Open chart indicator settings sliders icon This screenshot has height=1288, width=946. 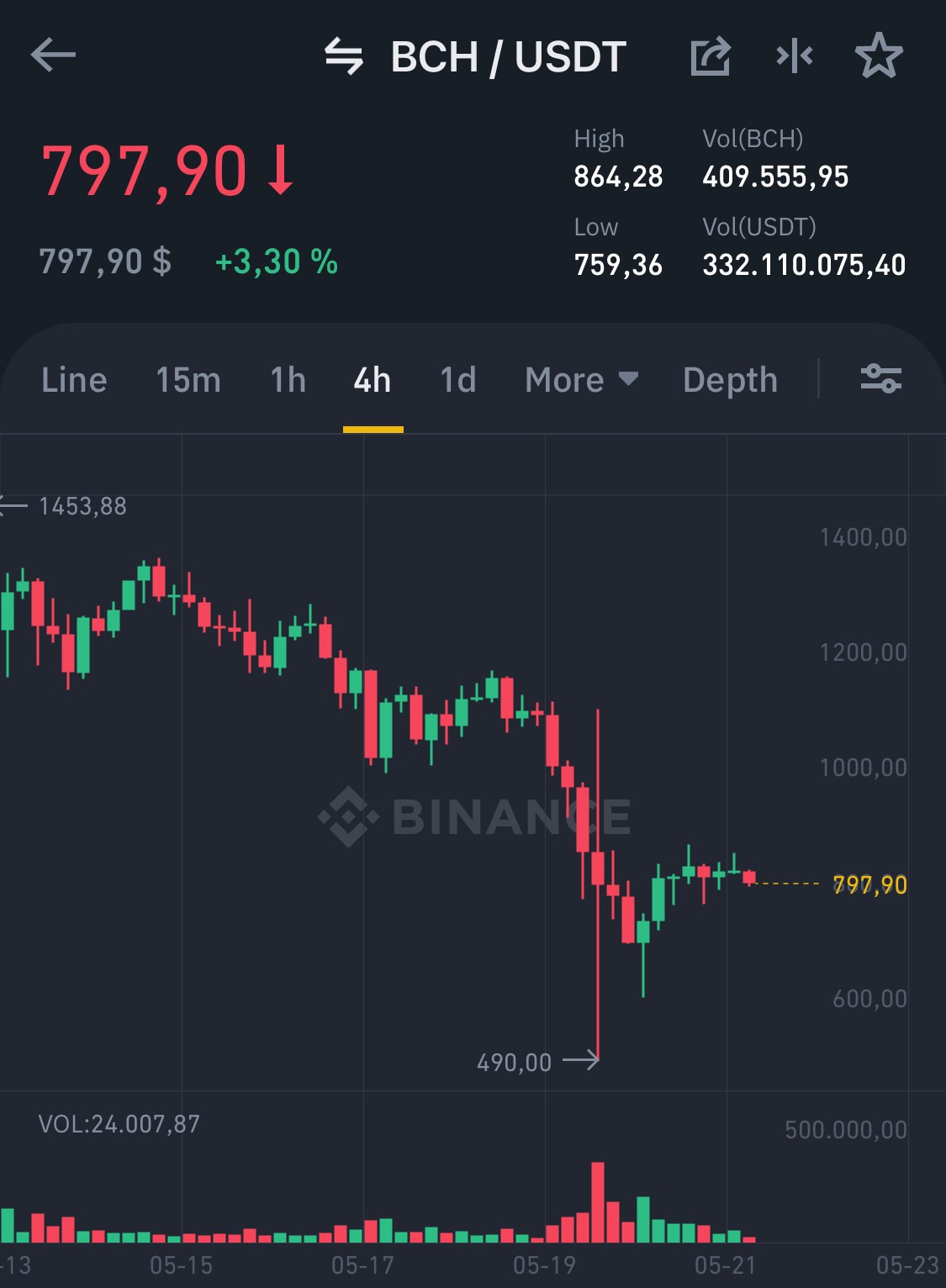click(881, 379)
